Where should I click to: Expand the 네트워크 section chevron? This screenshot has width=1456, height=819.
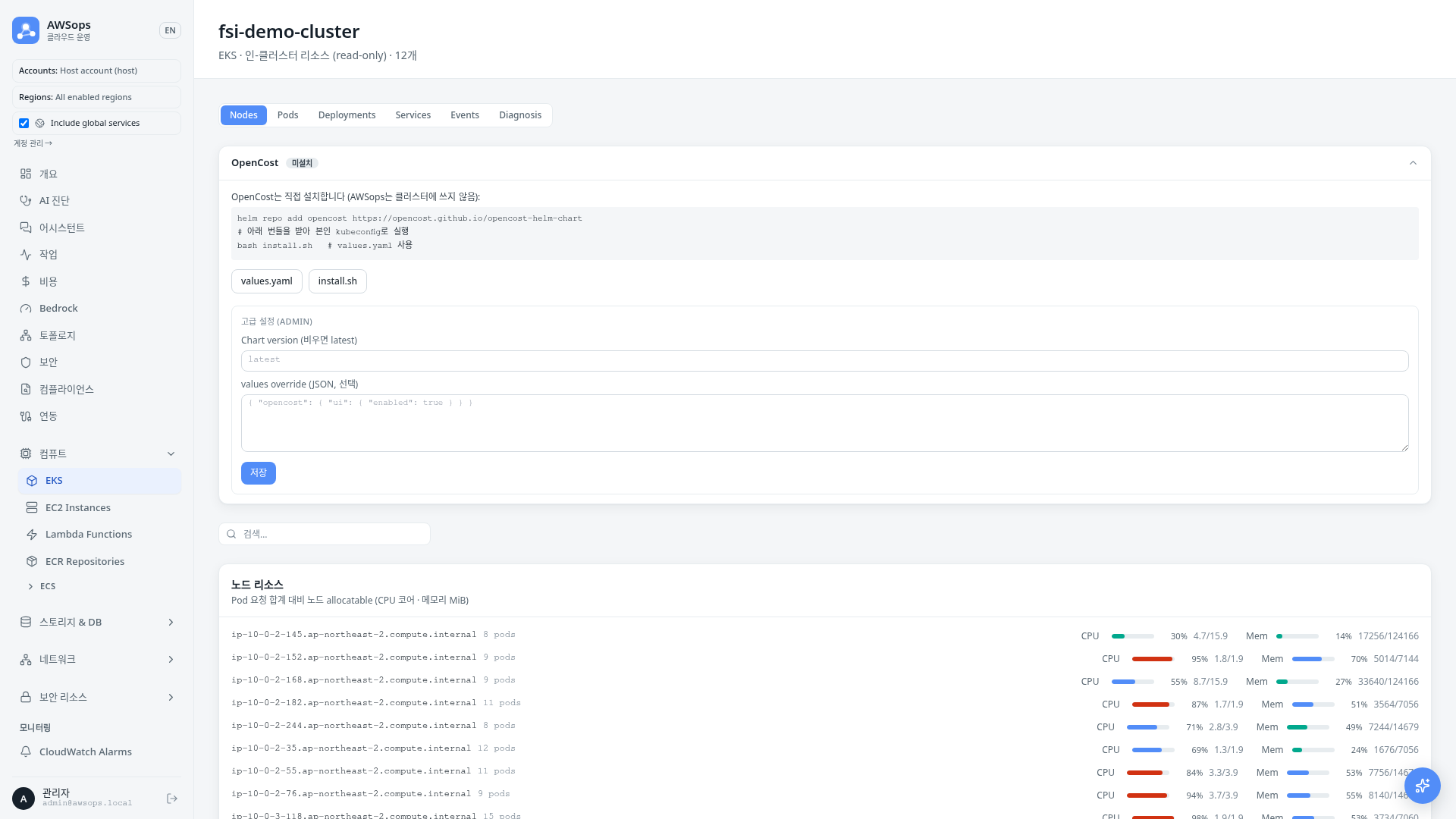[x=171, y=660]
